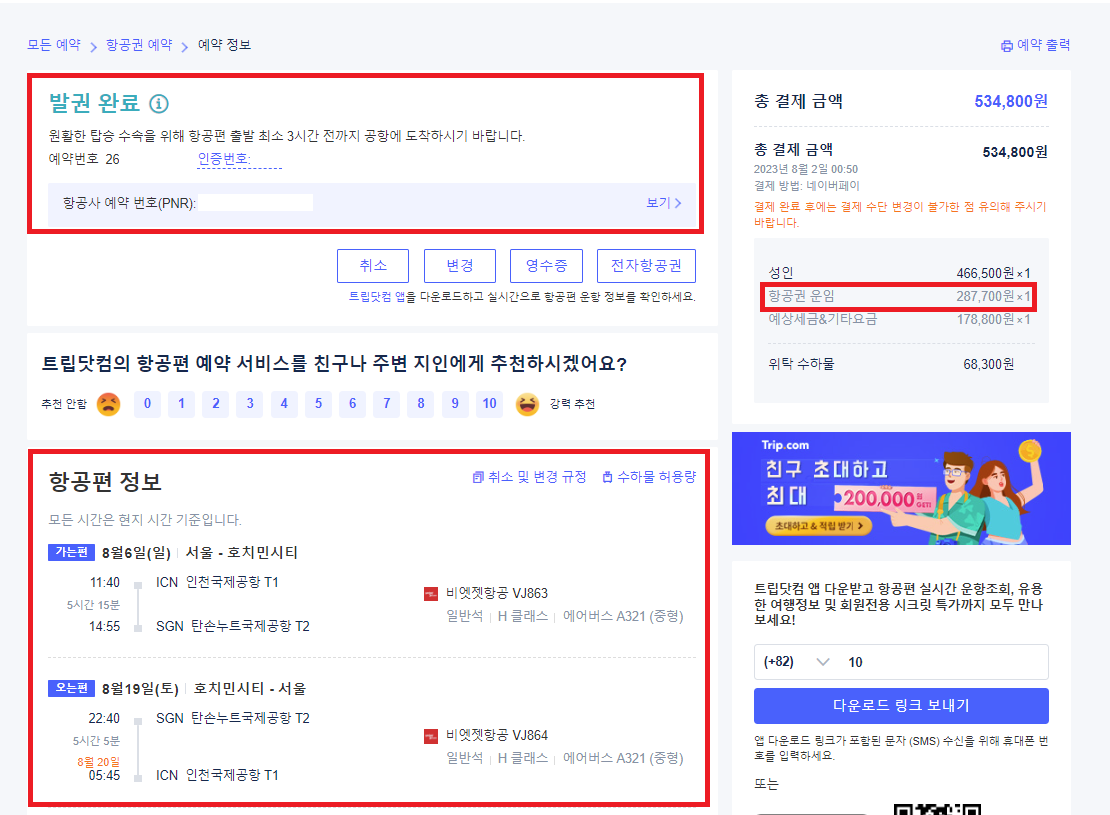Click the info icon beside 발권 완료
This screenshot has height=815, width=1110.
tap(159, 103)
